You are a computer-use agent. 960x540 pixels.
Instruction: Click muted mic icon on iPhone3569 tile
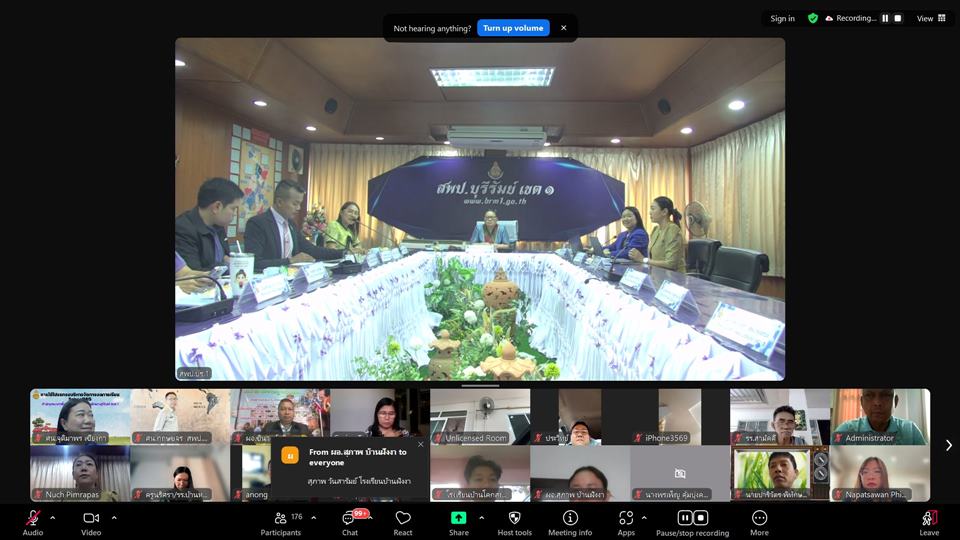pyautogui.click(x=639, y=438)
